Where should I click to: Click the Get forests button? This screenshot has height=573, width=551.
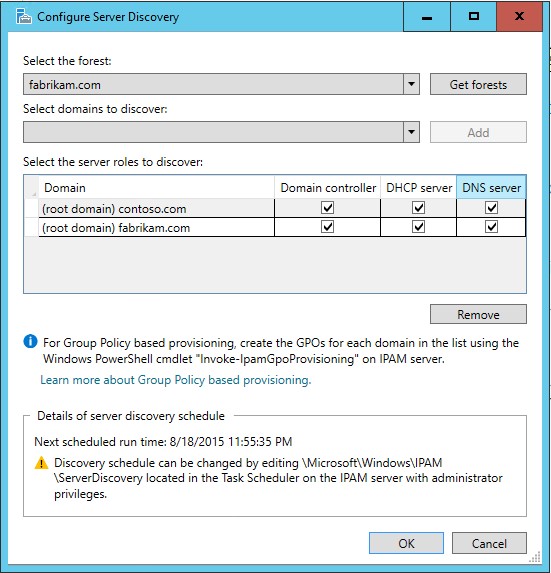(x=478, y=84)
